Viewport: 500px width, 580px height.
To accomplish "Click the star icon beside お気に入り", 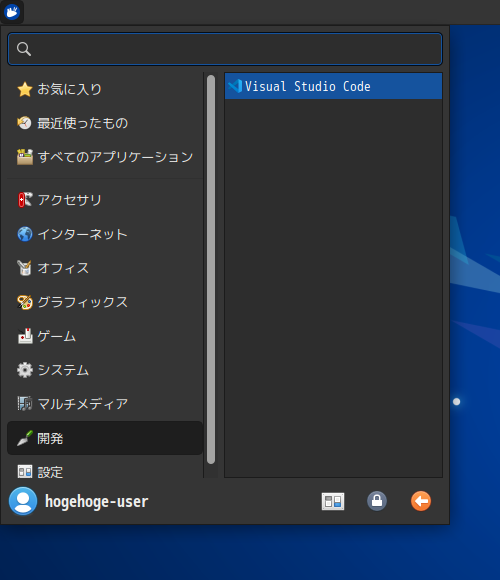I will pyautogui.click(x=25, y=89).
